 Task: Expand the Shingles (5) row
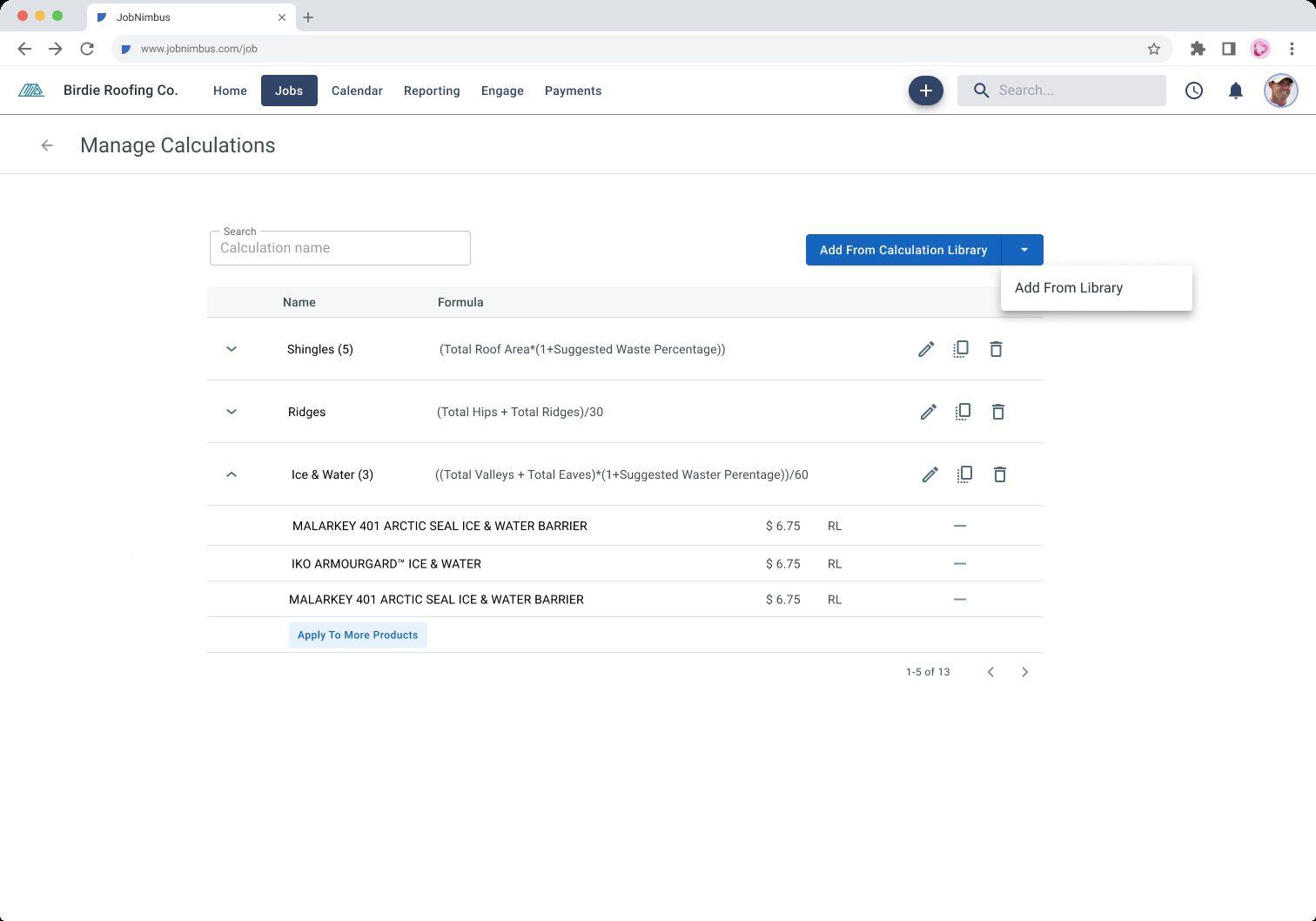point(232,349)
